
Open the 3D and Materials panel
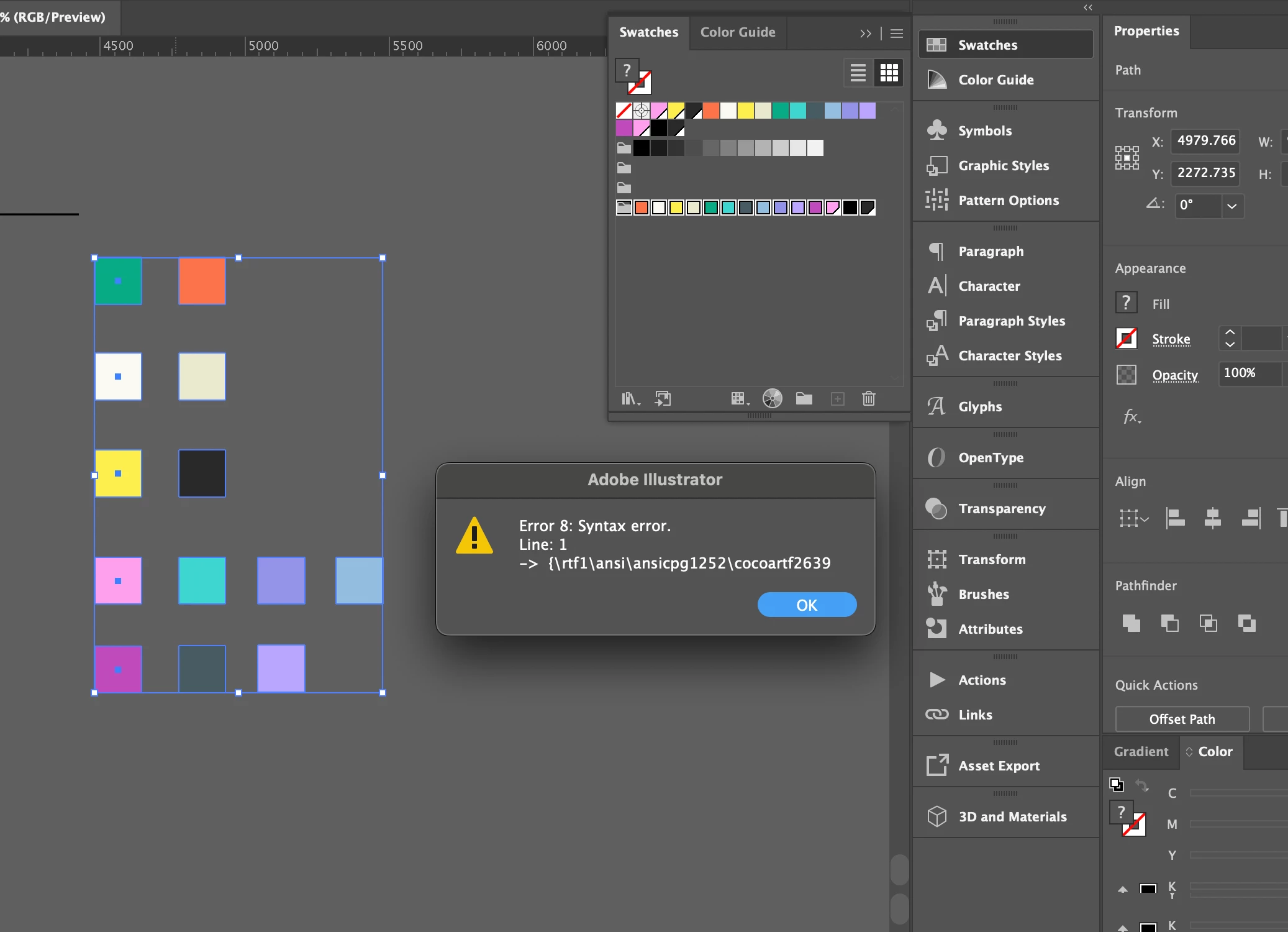[x=1012, y=816]
